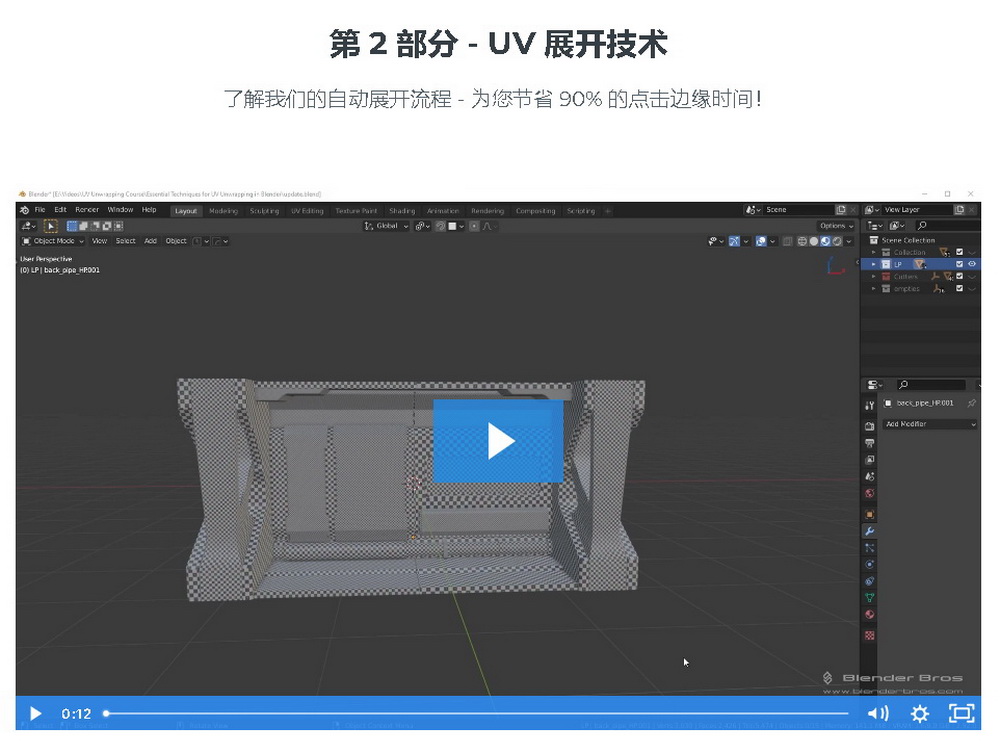This screenshot has width=1000, height=753.
Task: Toggle viewport overlays display
Action: click(761, 241)
